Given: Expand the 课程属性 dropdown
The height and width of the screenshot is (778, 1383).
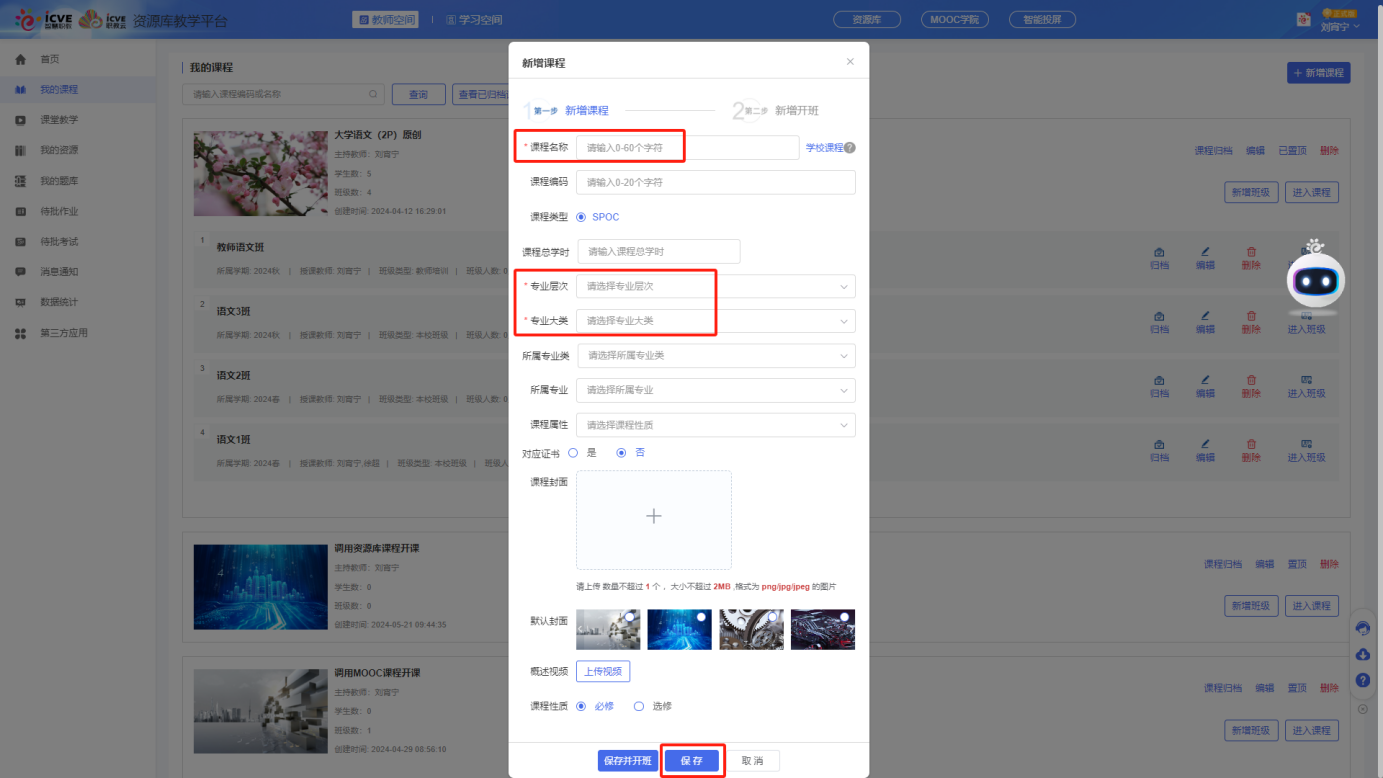Looking at the screenshot, I should (x=715, y=425).
